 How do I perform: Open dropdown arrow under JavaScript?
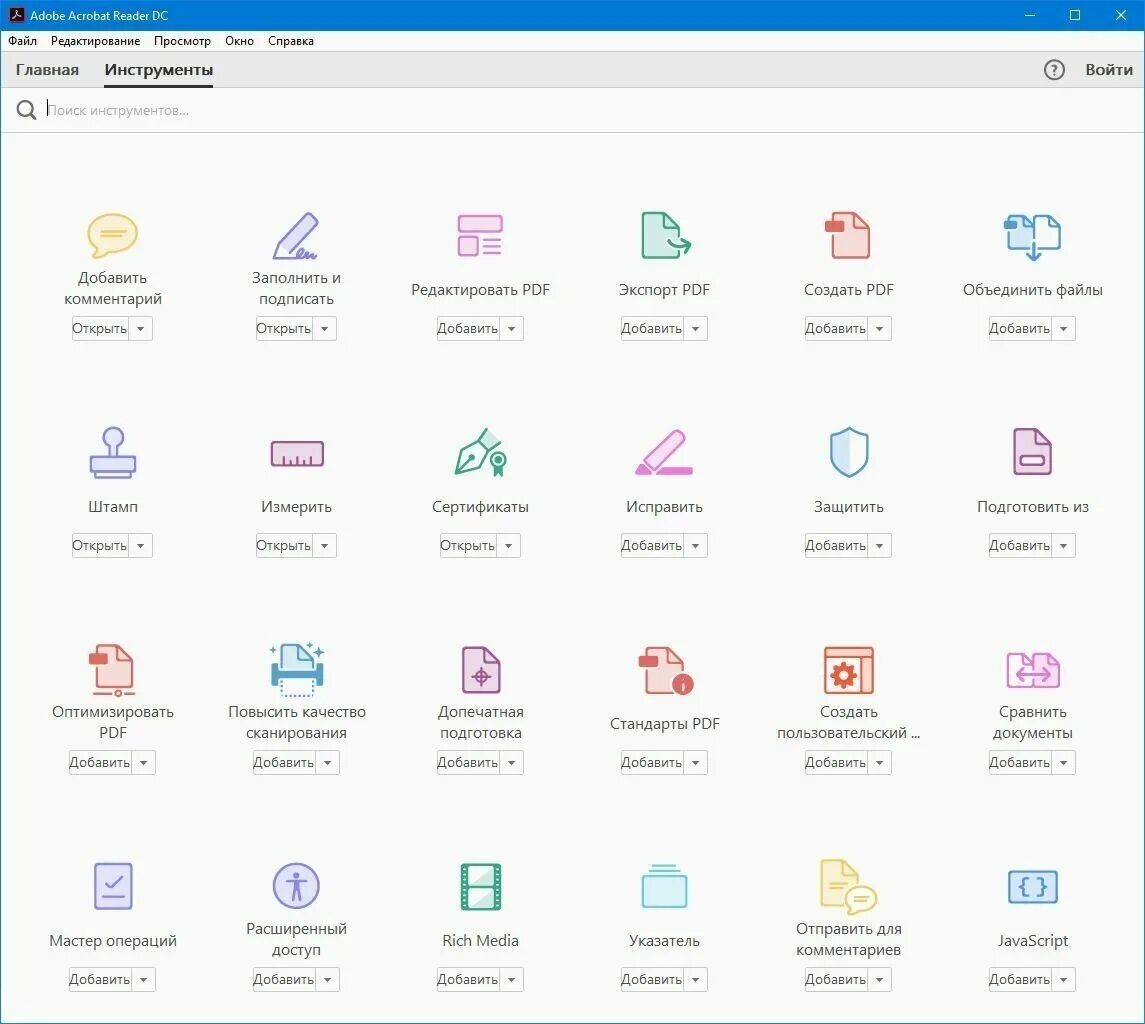tap(1063, 979)
